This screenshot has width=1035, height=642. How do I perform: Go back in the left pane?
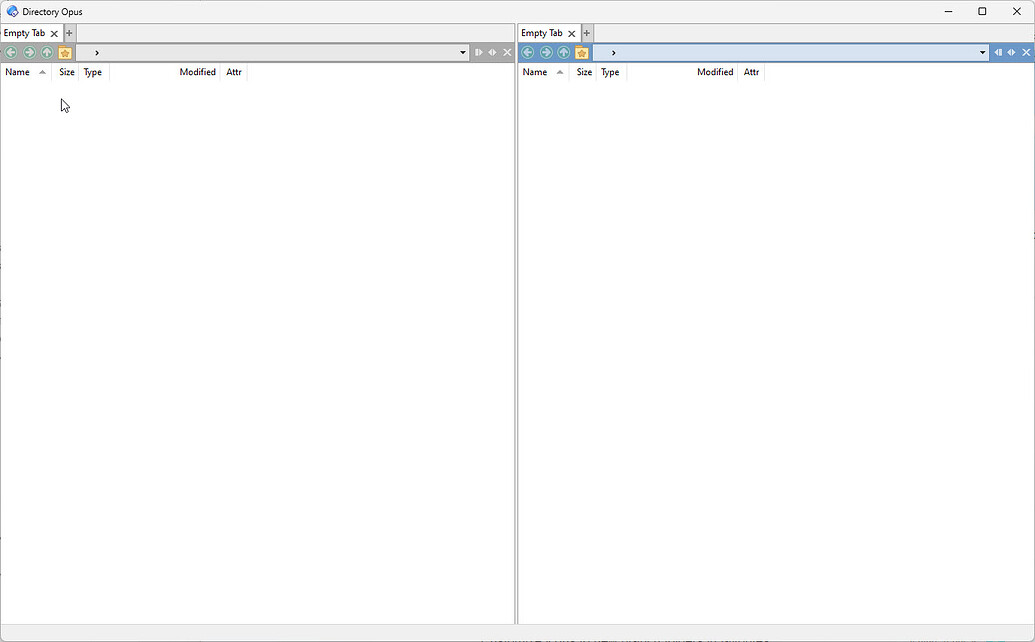(x=11, y=52)
